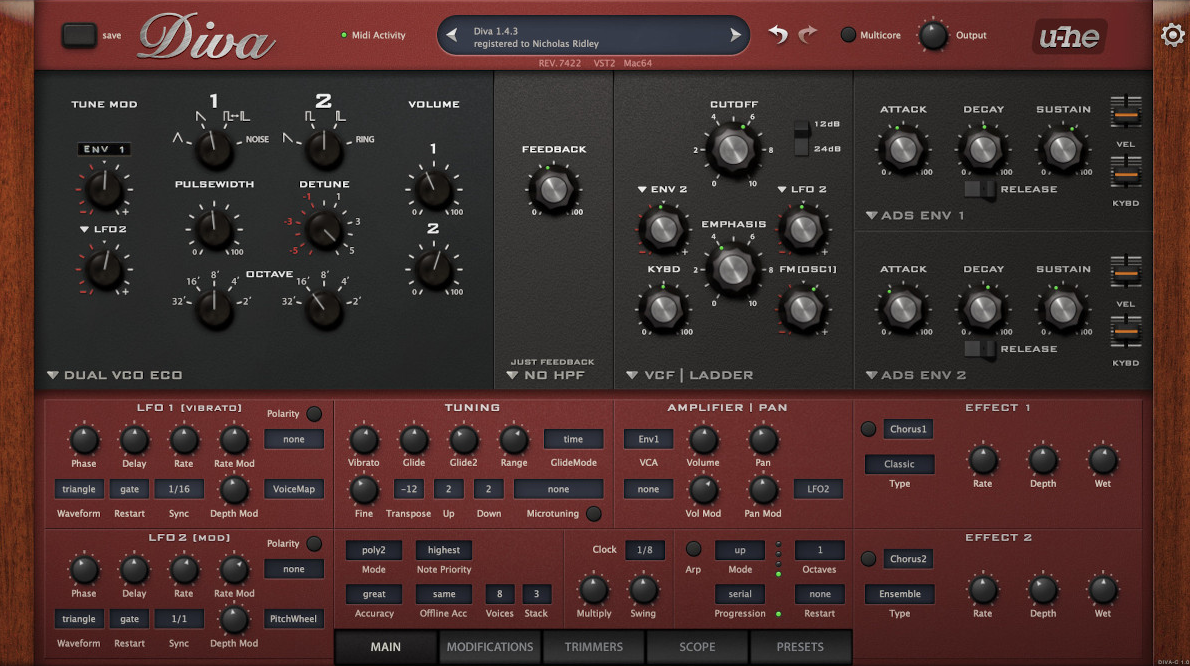Click the Volume 1 knob

433,190
